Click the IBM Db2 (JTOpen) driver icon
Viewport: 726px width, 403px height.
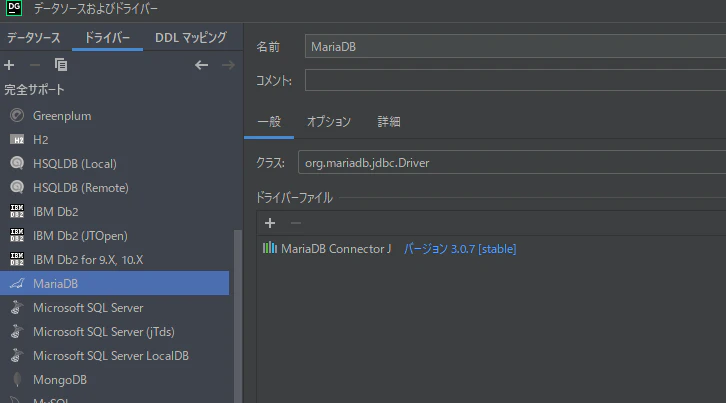pos(17,235)
